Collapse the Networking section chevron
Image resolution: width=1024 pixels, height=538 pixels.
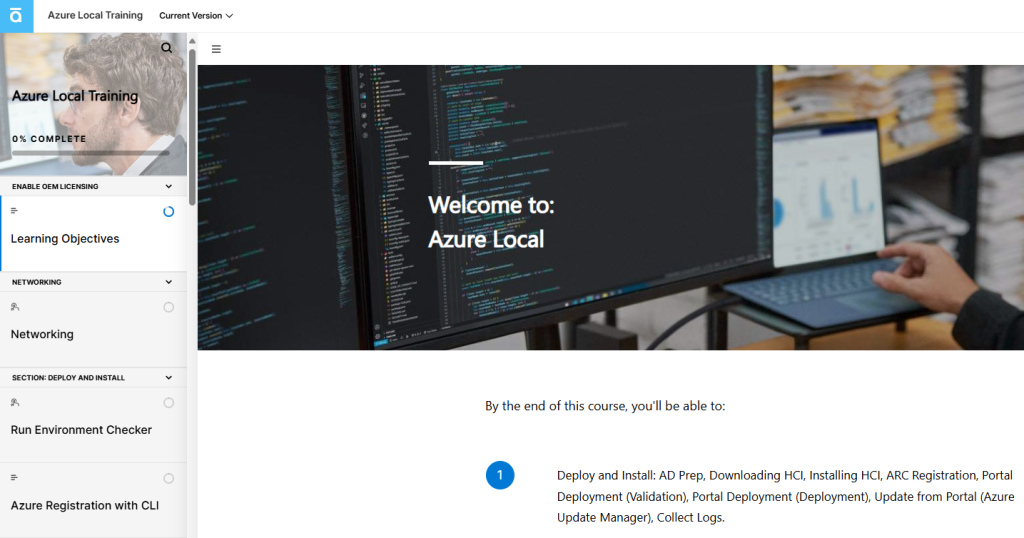[x=168, y=282]
